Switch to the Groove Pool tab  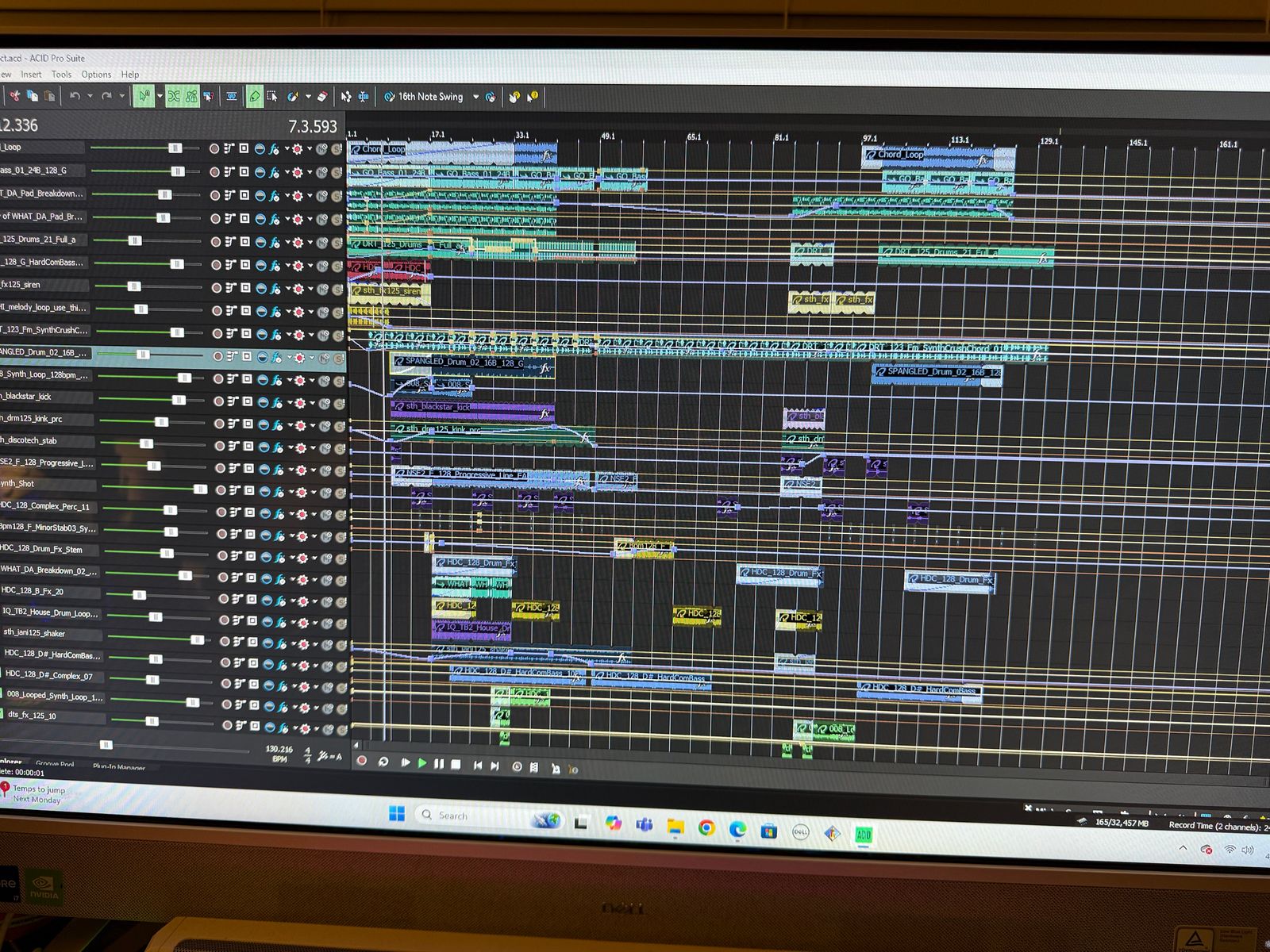(55, 764)
